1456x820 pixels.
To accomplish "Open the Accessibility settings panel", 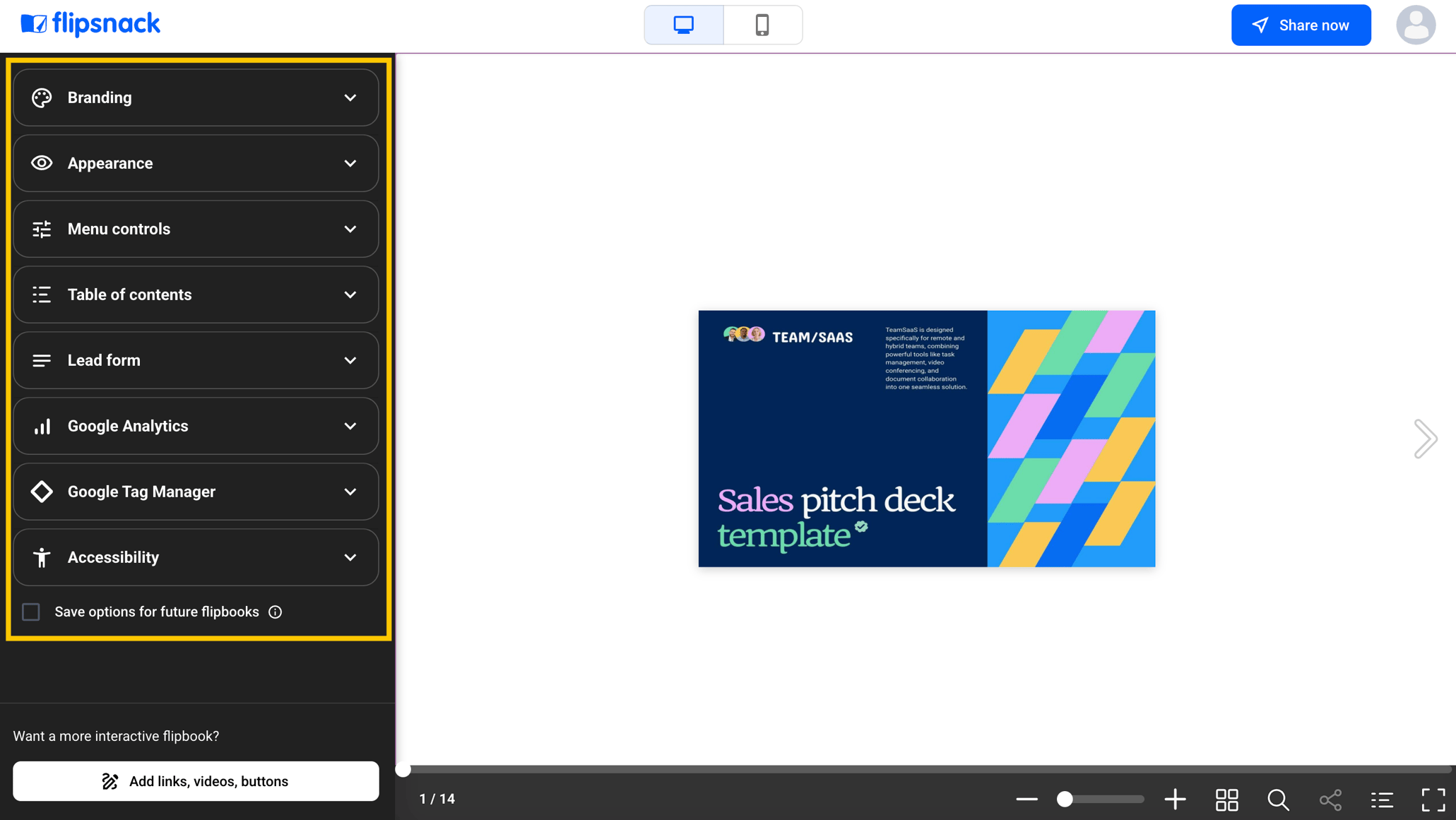I will tap(196, 557).
